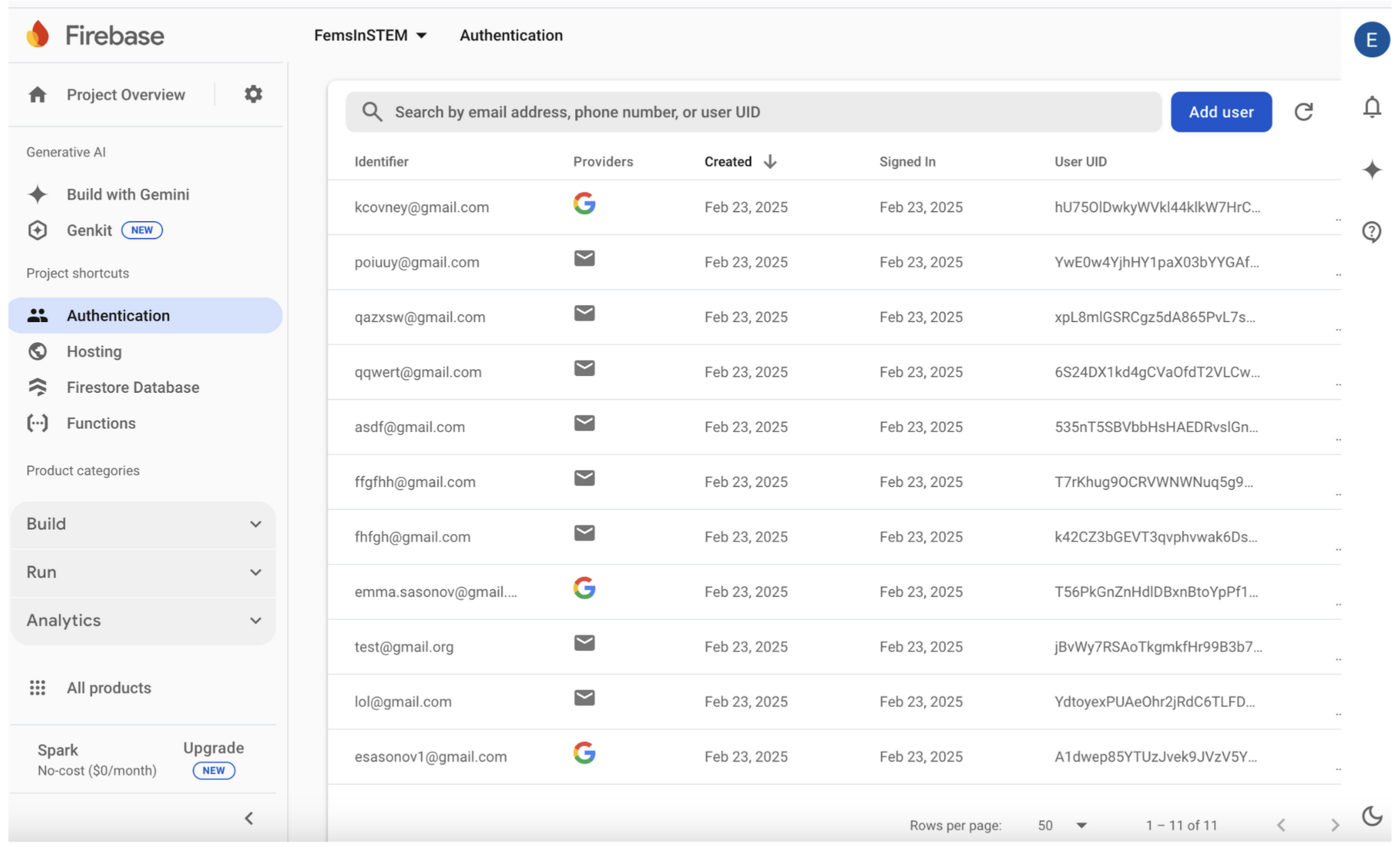The image size is (1400, 847).
Task: Sort by Created column arrow
Action: (770, 162)
